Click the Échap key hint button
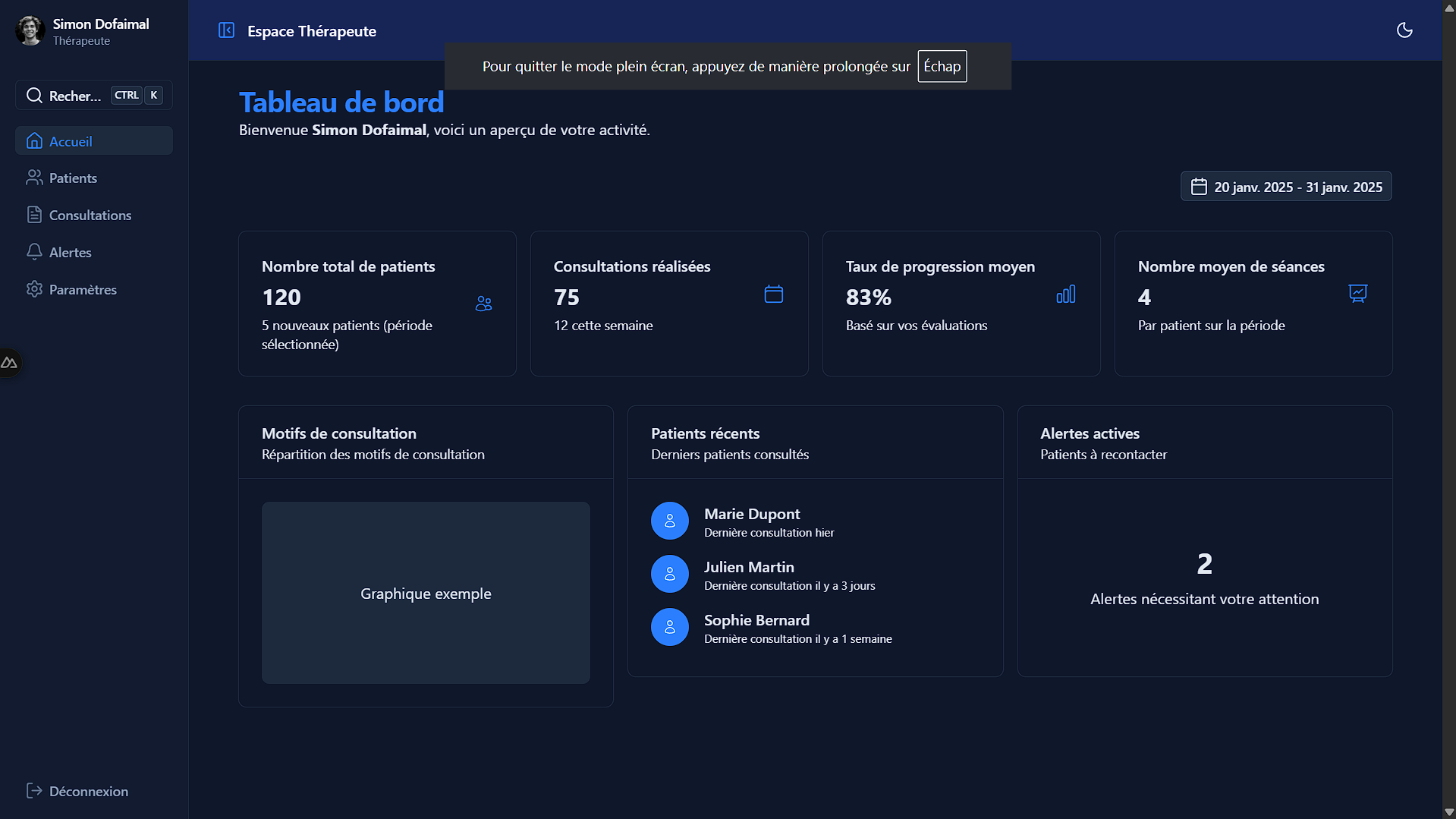Image resolution: width=1456 pixels, height=819 pixels. [942, 66]
